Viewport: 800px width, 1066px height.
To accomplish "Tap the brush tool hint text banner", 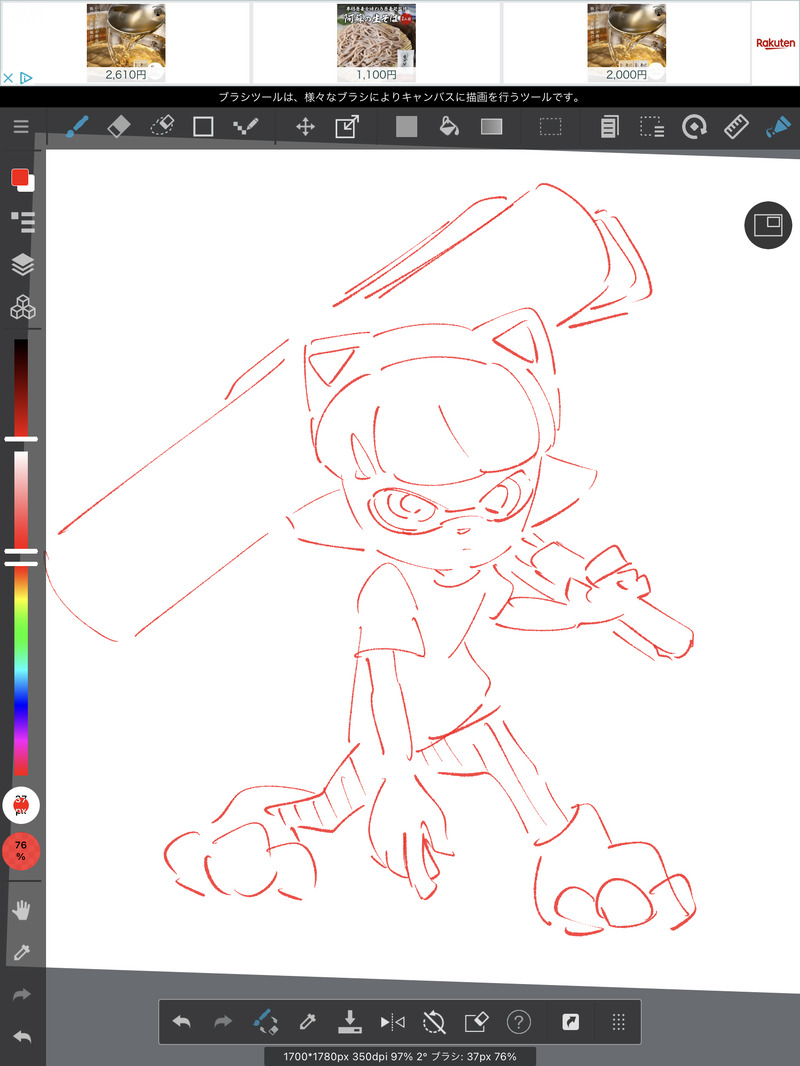I will point(400,97).
